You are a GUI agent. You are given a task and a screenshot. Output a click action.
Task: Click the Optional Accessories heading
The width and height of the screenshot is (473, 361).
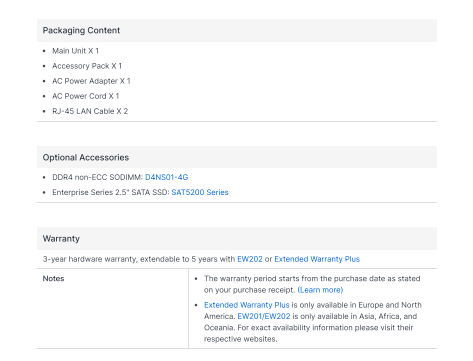click(86, 157)
